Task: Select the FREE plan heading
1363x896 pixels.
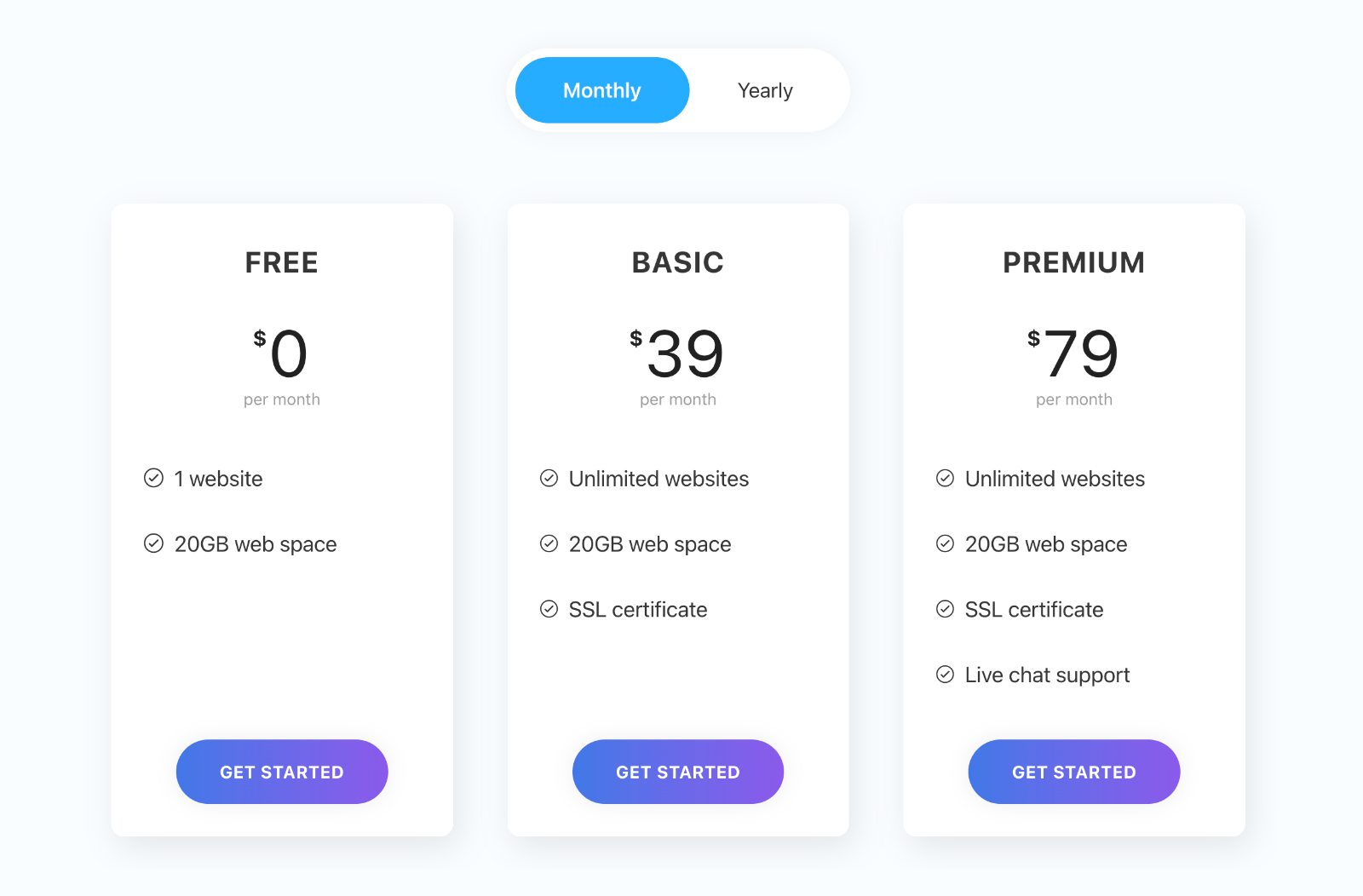Action: (281, 261)
